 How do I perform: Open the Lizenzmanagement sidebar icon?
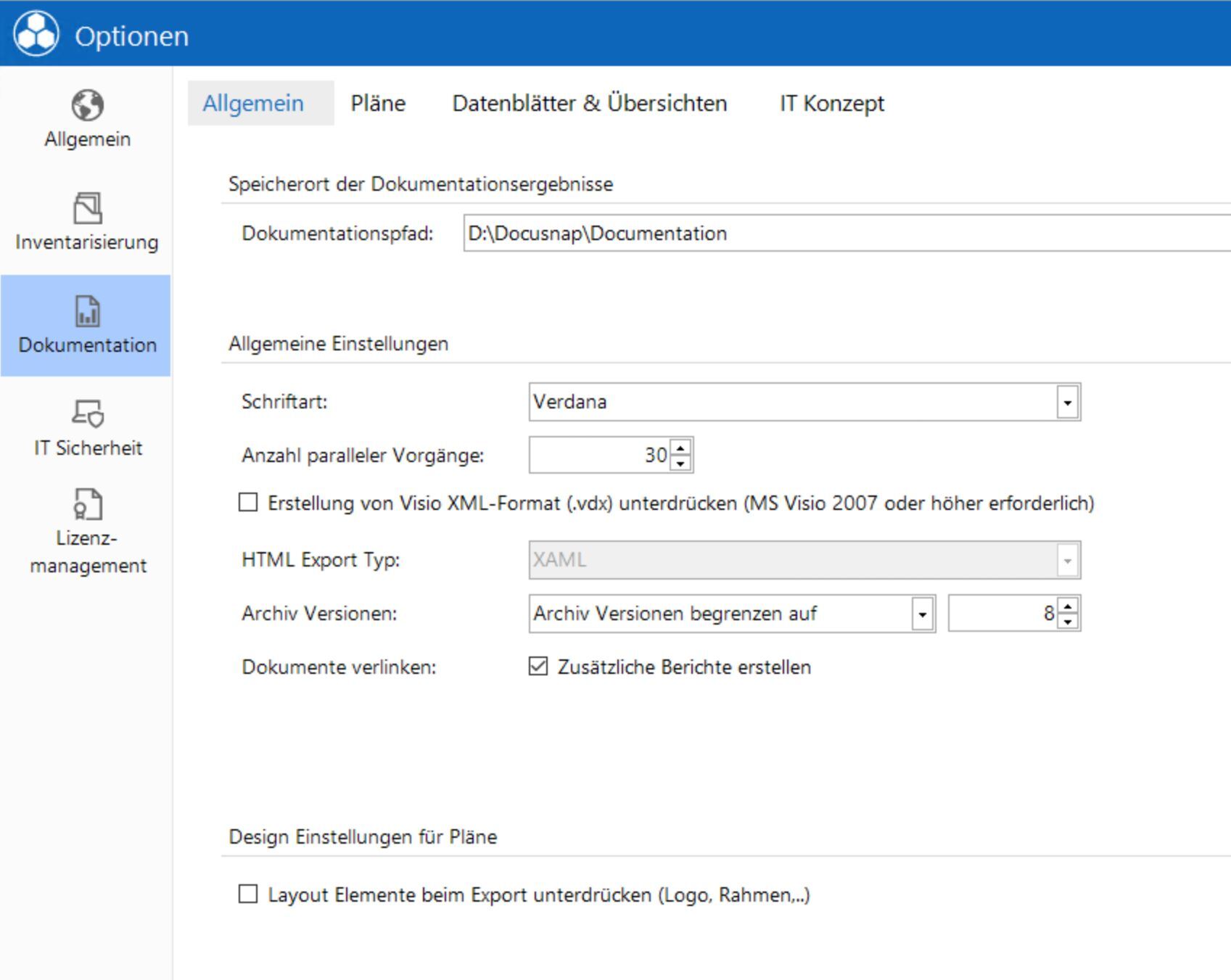[88, 504]
